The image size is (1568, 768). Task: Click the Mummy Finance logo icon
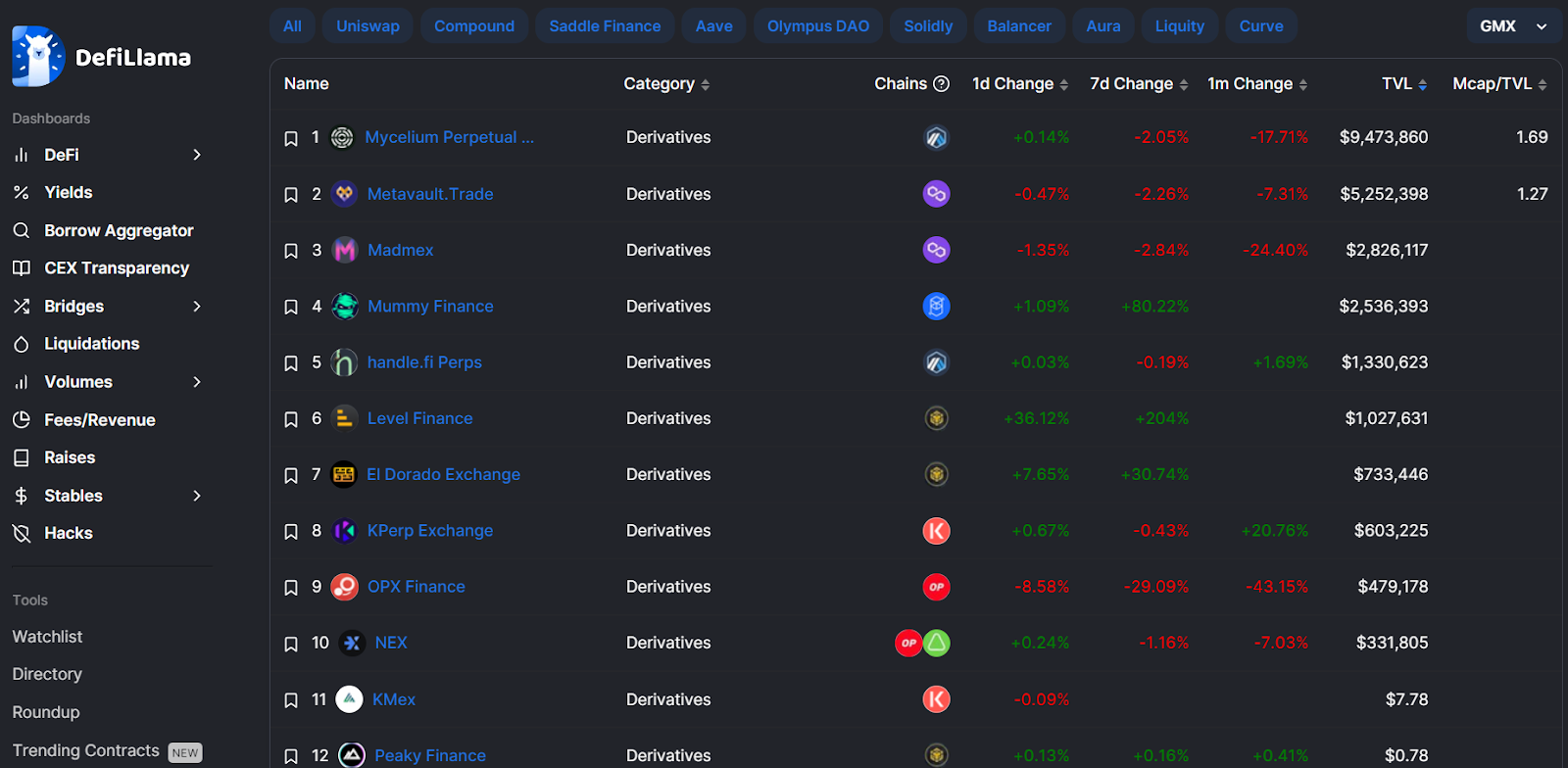pos(345,307)
